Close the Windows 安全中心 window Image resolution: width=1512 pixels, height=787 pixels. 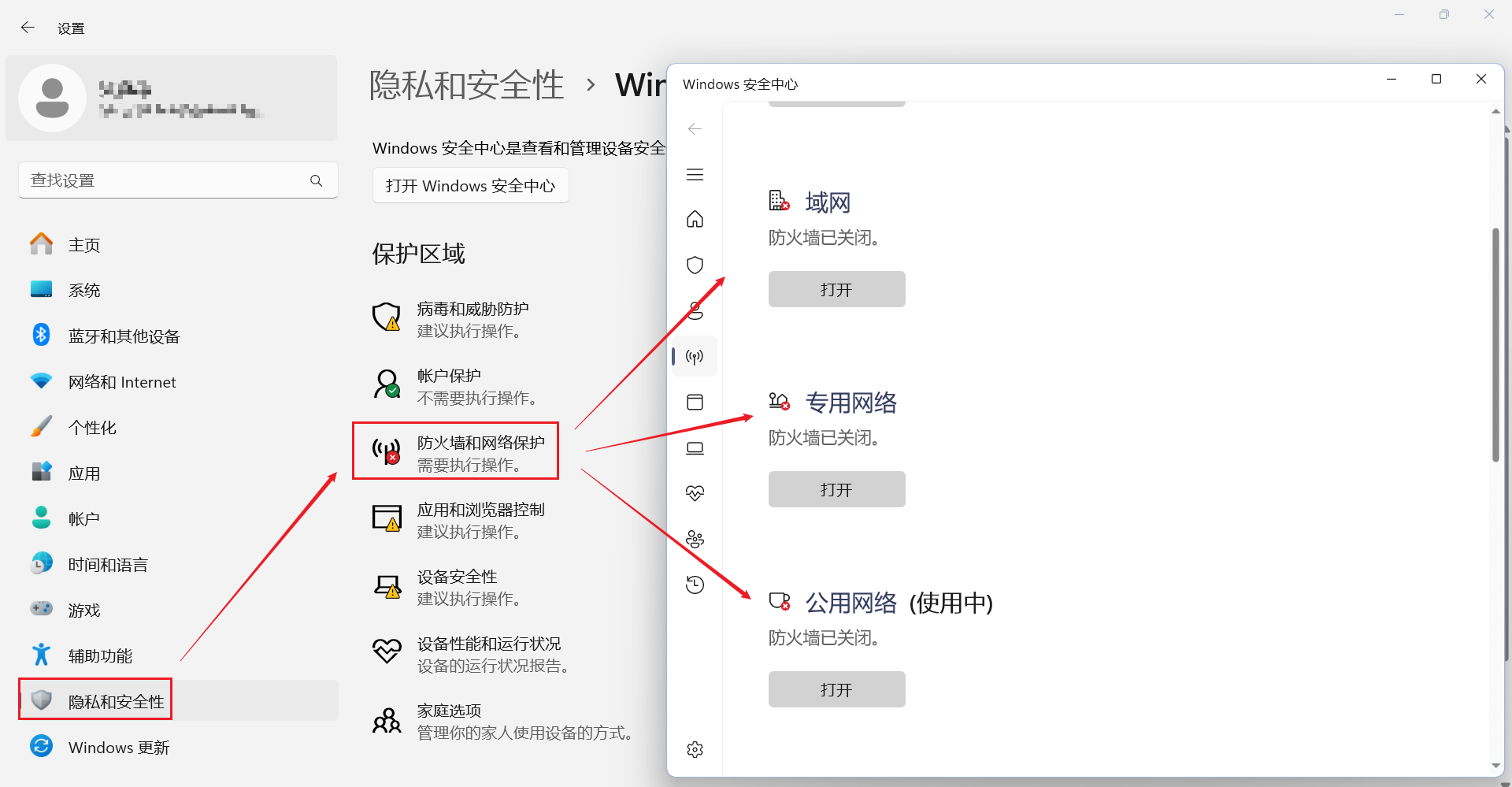point(1481,79)
